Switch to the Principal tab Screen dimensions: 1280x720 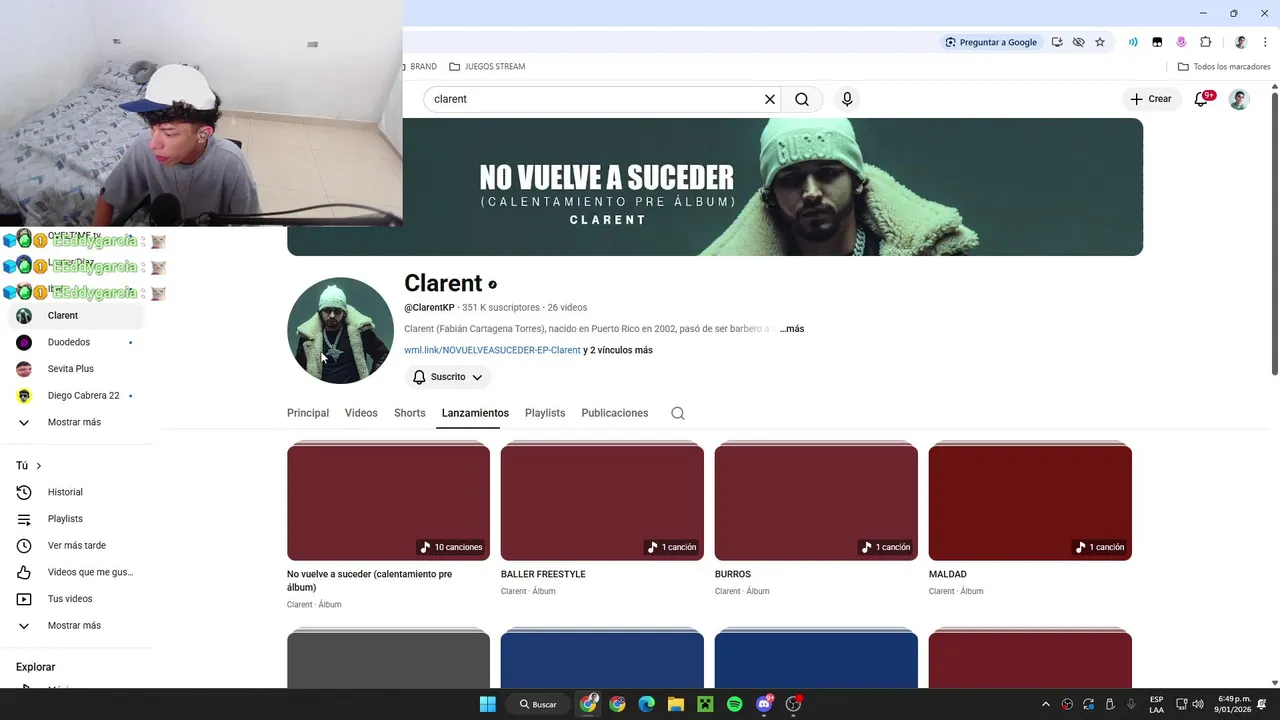click(x=308, y=413)
